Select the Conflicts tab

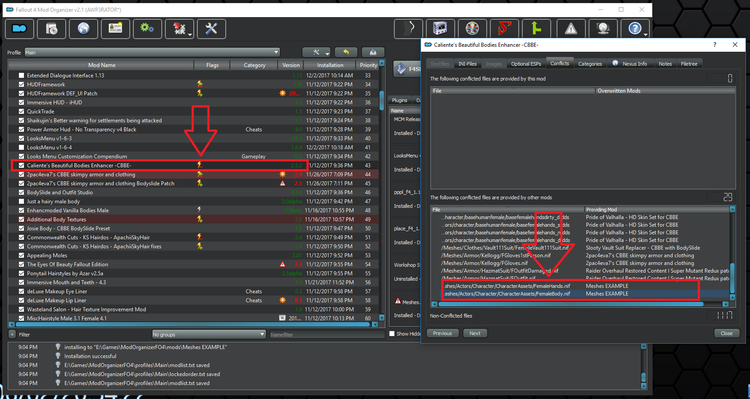[x=559, y=63]
